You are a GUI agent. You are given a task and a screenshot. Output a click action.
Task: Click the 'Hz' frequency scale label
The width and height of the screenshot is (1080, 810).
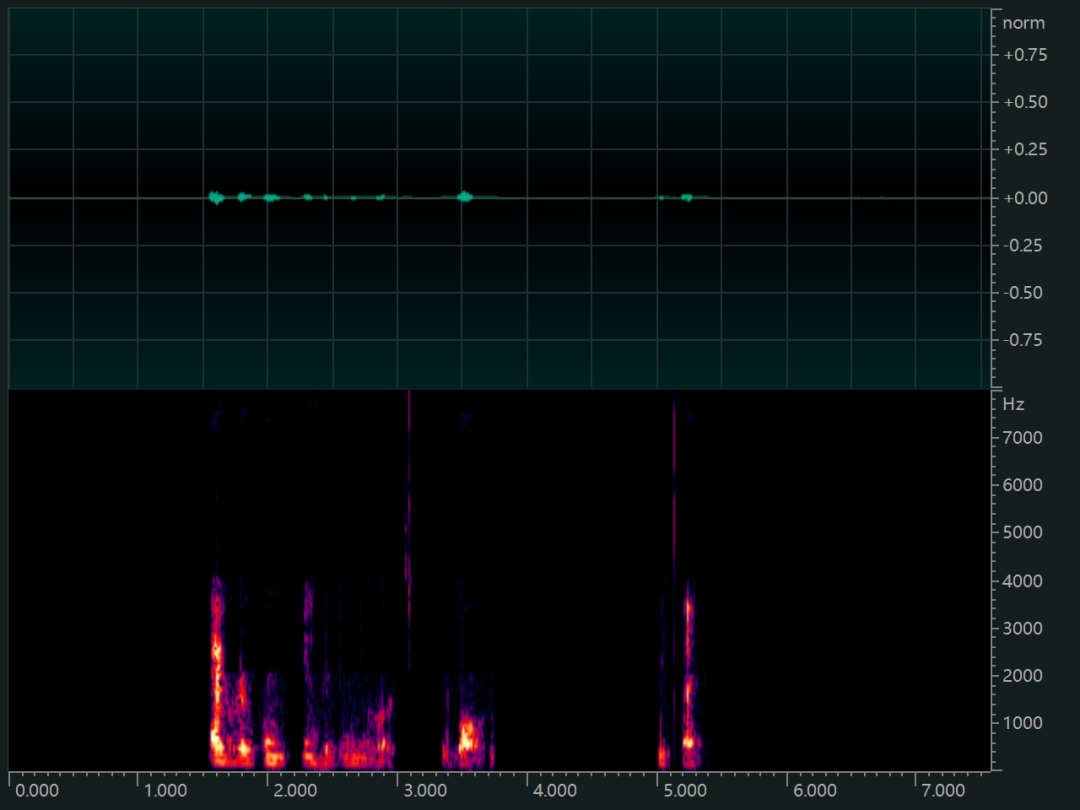pos(1014,405)
